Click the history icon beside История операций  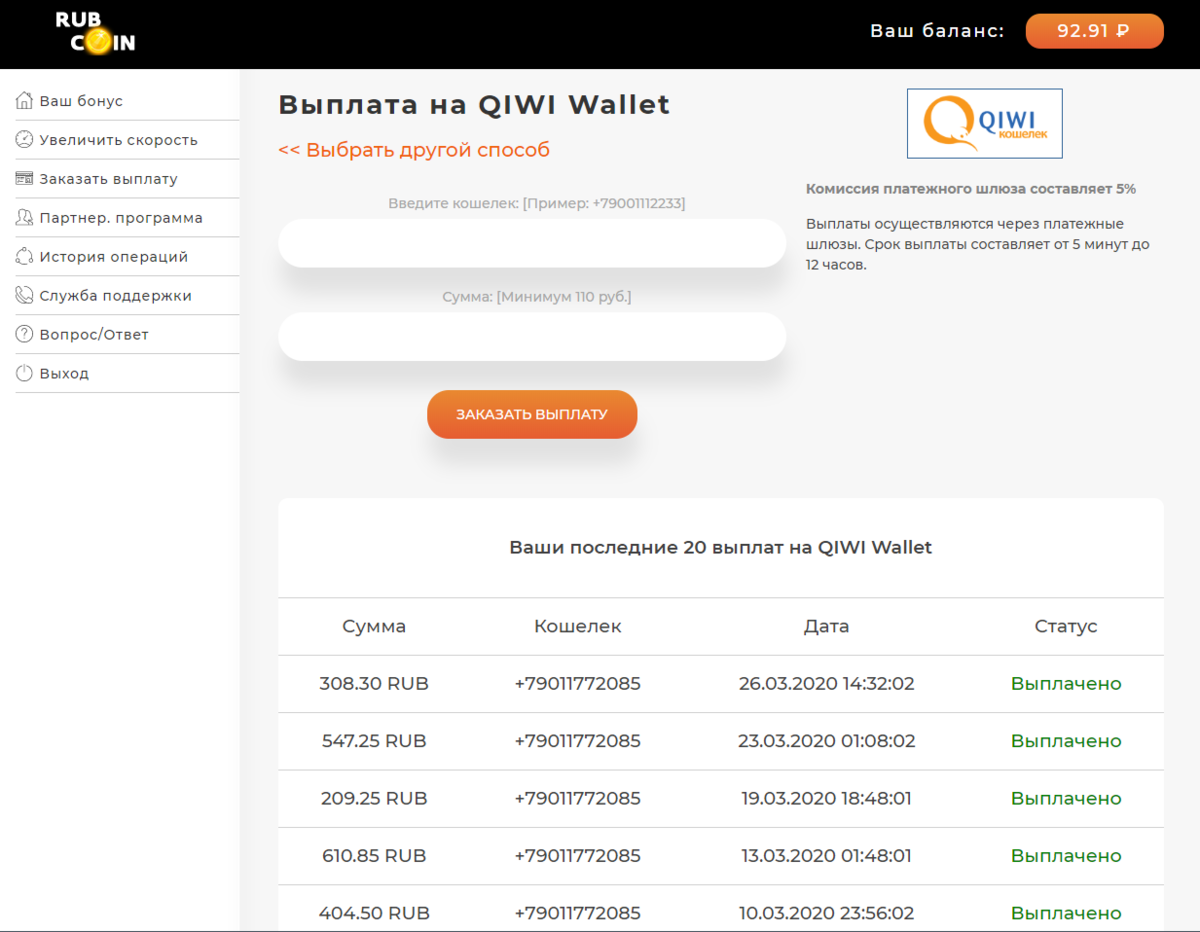pos(25,257)
